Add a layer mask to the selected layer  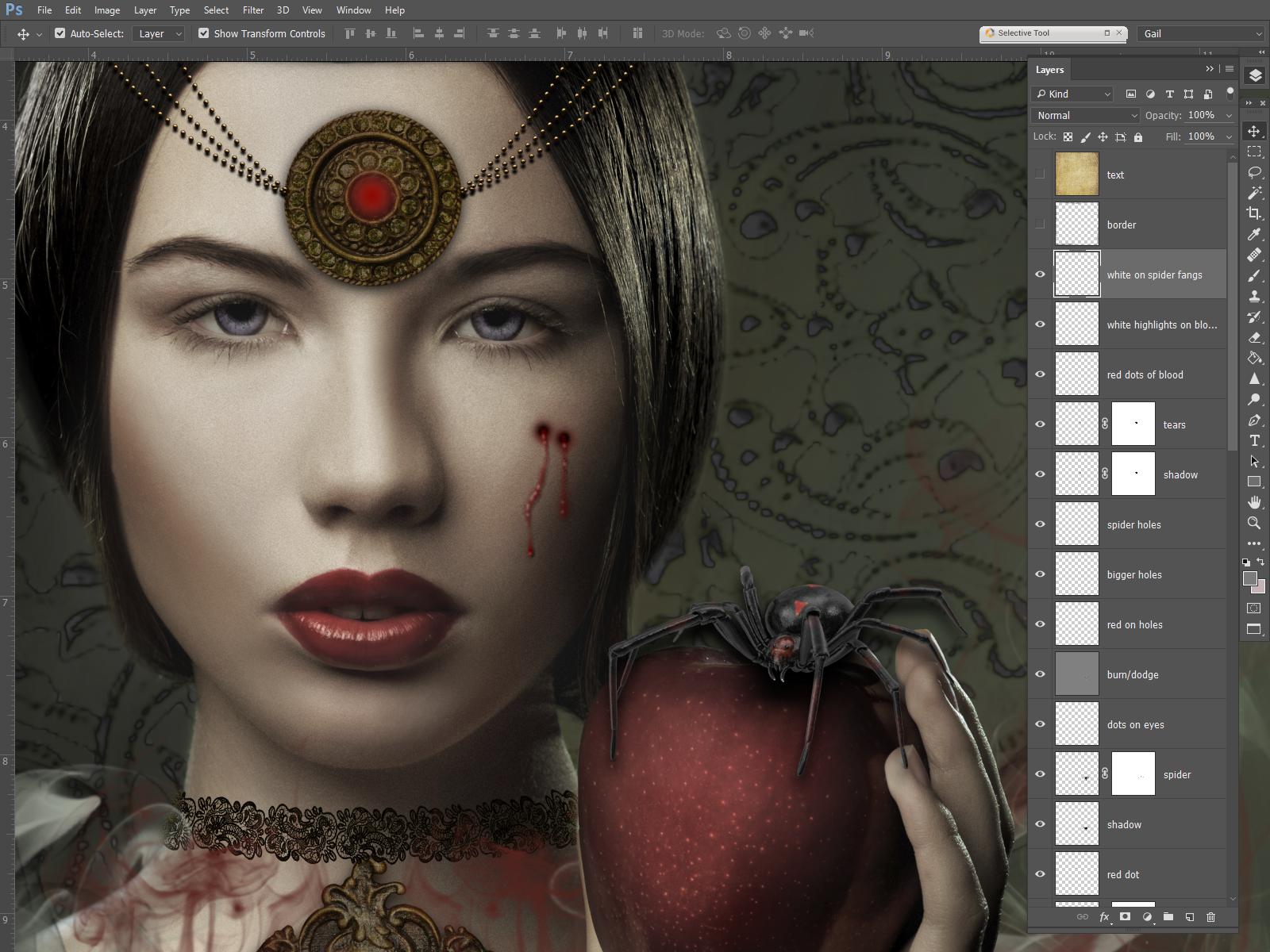coord(1126,916)
